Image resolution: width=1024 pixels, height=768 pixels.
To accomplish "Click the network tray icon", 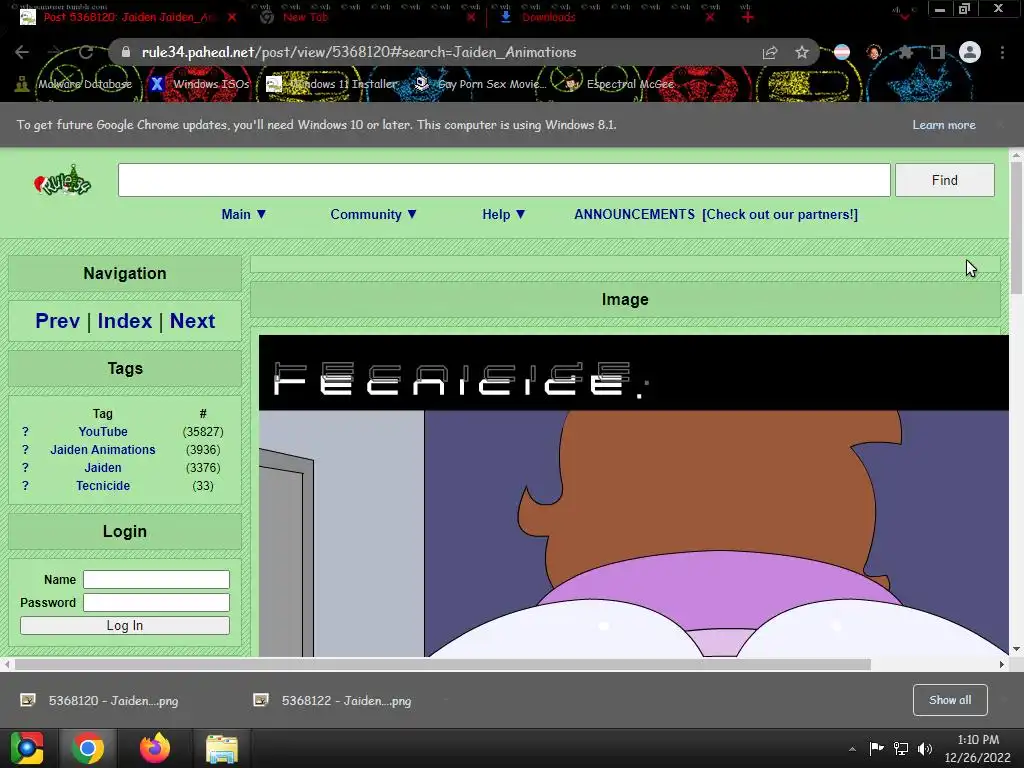I will [x=901, y=748].
